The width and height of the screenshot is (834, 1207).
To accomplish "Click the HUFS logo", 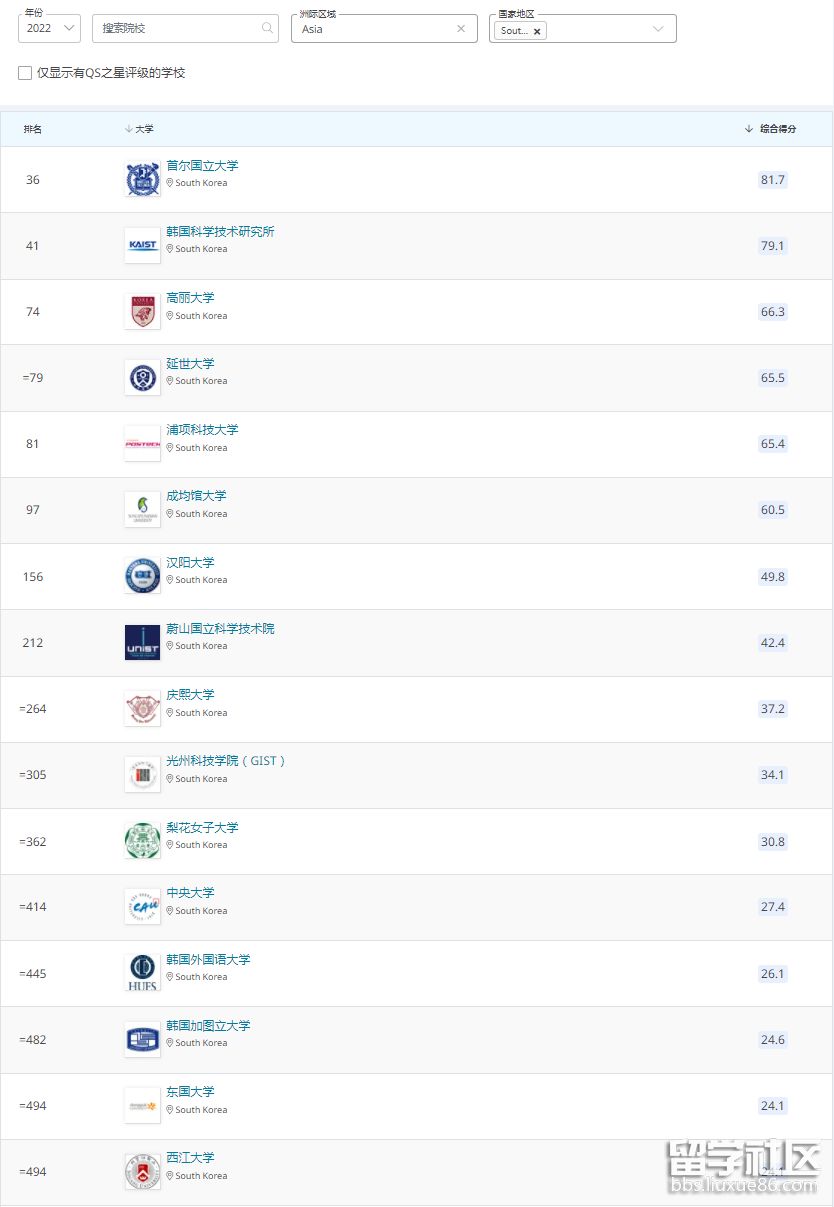I will (x=142, y=973).
